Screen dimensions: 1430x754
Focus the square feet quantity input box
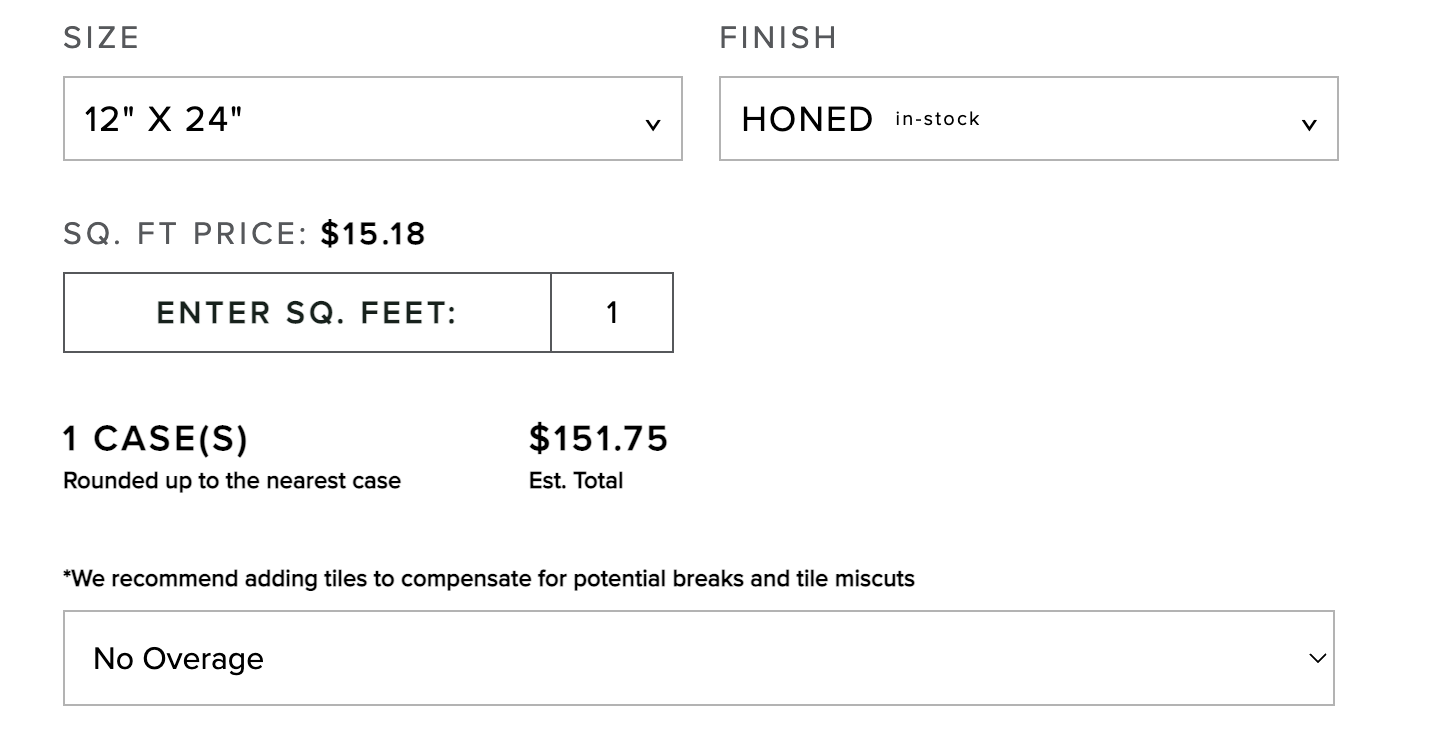(612, 313)
